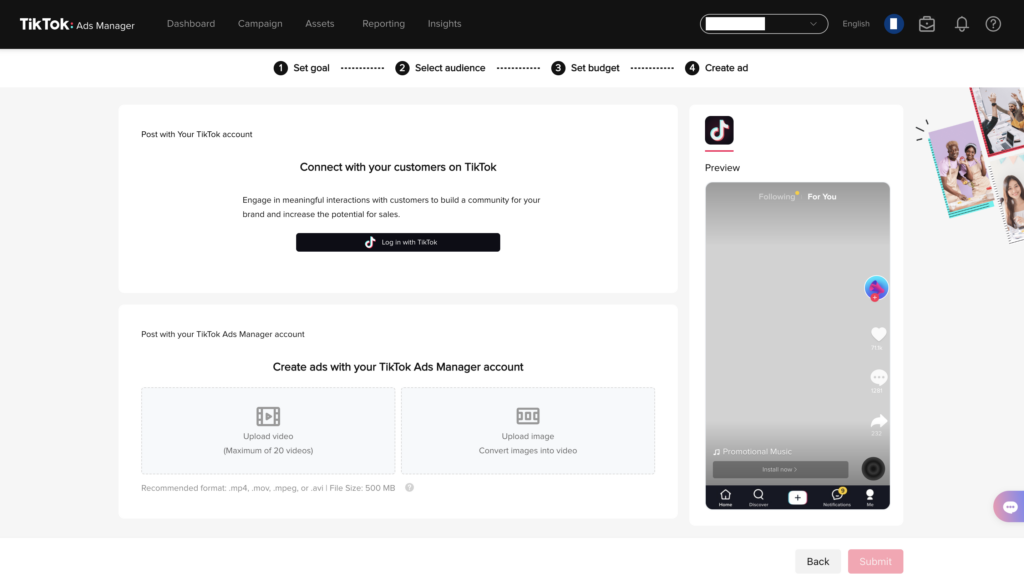The image size is (1024, 585).
Task: Open the Assets menu
Action: pos(319,24)
